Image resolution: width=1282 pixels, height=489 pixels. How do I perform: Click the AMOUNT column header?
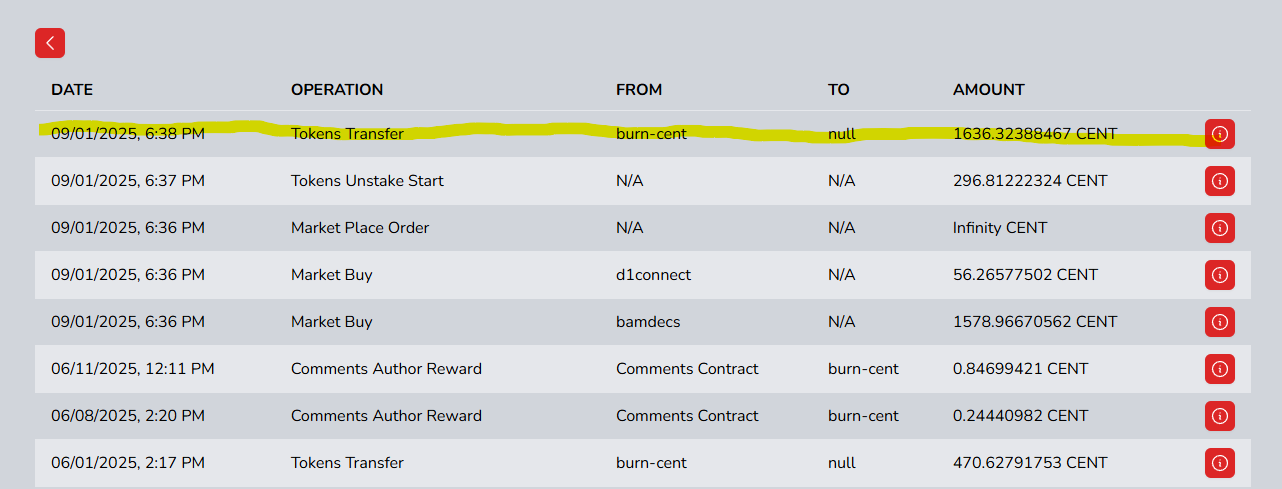coord(989,90)
